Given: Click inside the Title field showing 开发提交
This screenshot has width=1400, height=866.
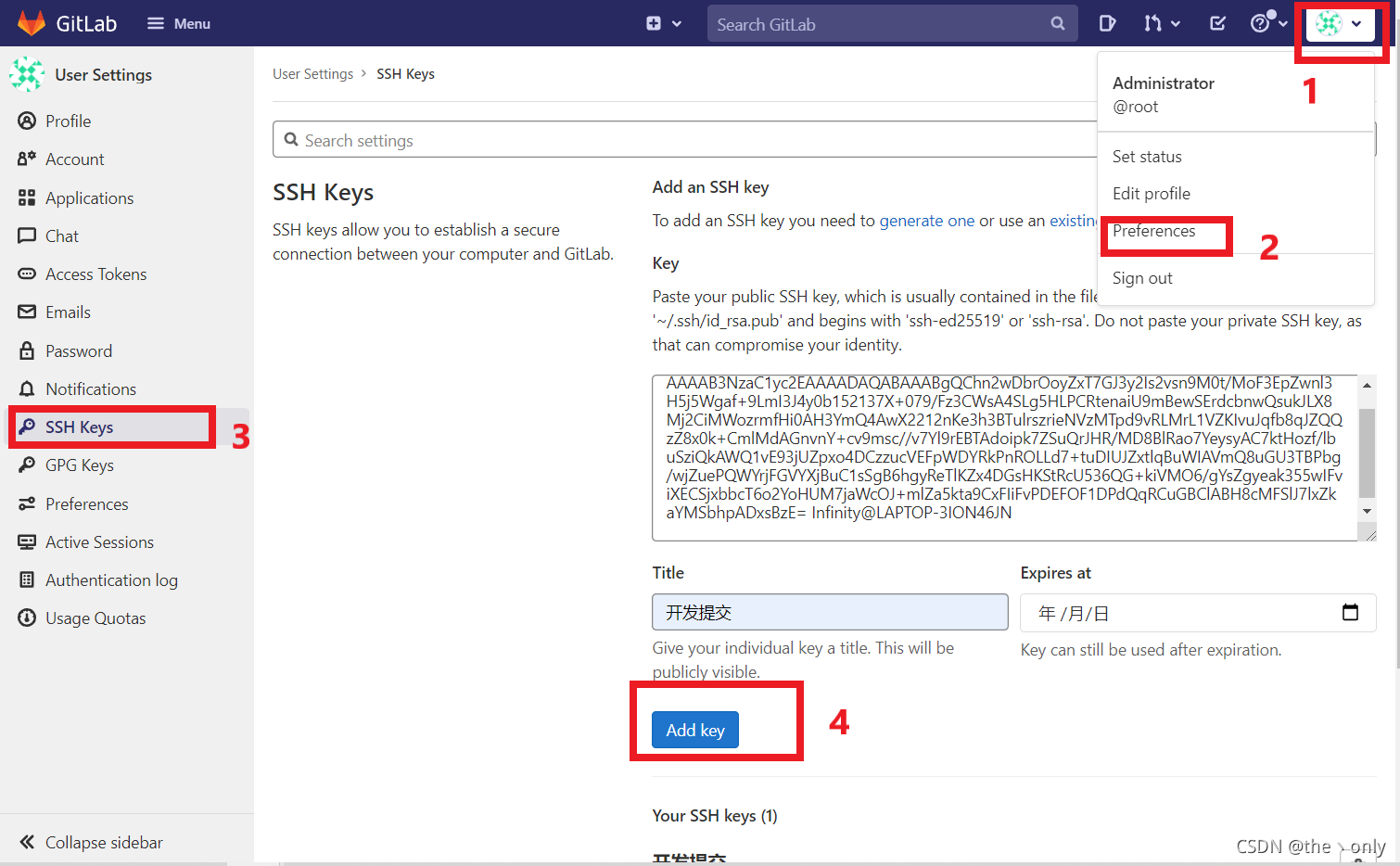Looking at the screenshot, I should 830,612.
